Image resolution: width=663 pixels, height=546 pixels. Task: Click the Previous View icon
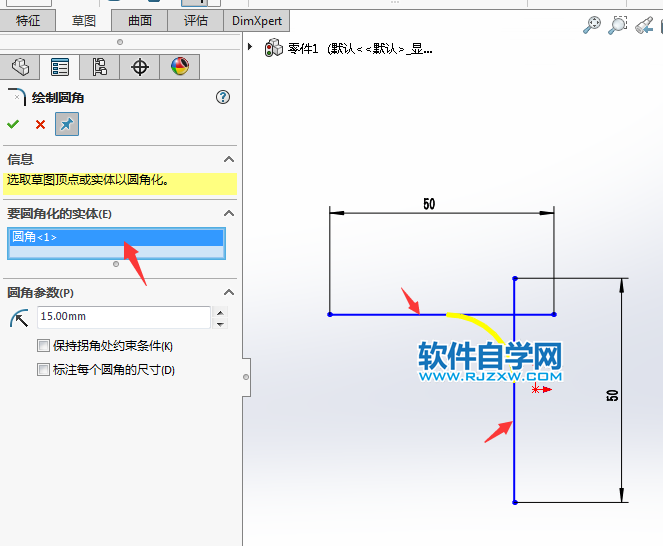(x=644, y=25)
